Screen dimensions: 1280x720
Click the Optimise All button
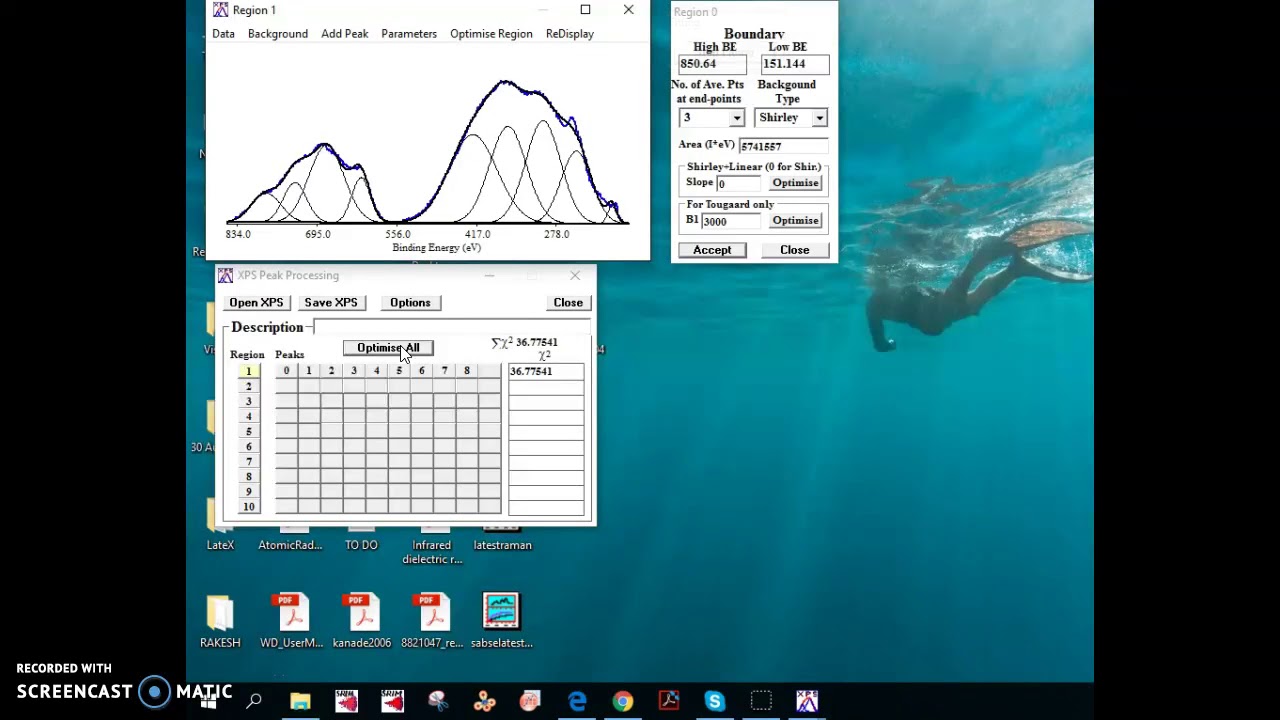pyautogui.click(x=388, y=348)
